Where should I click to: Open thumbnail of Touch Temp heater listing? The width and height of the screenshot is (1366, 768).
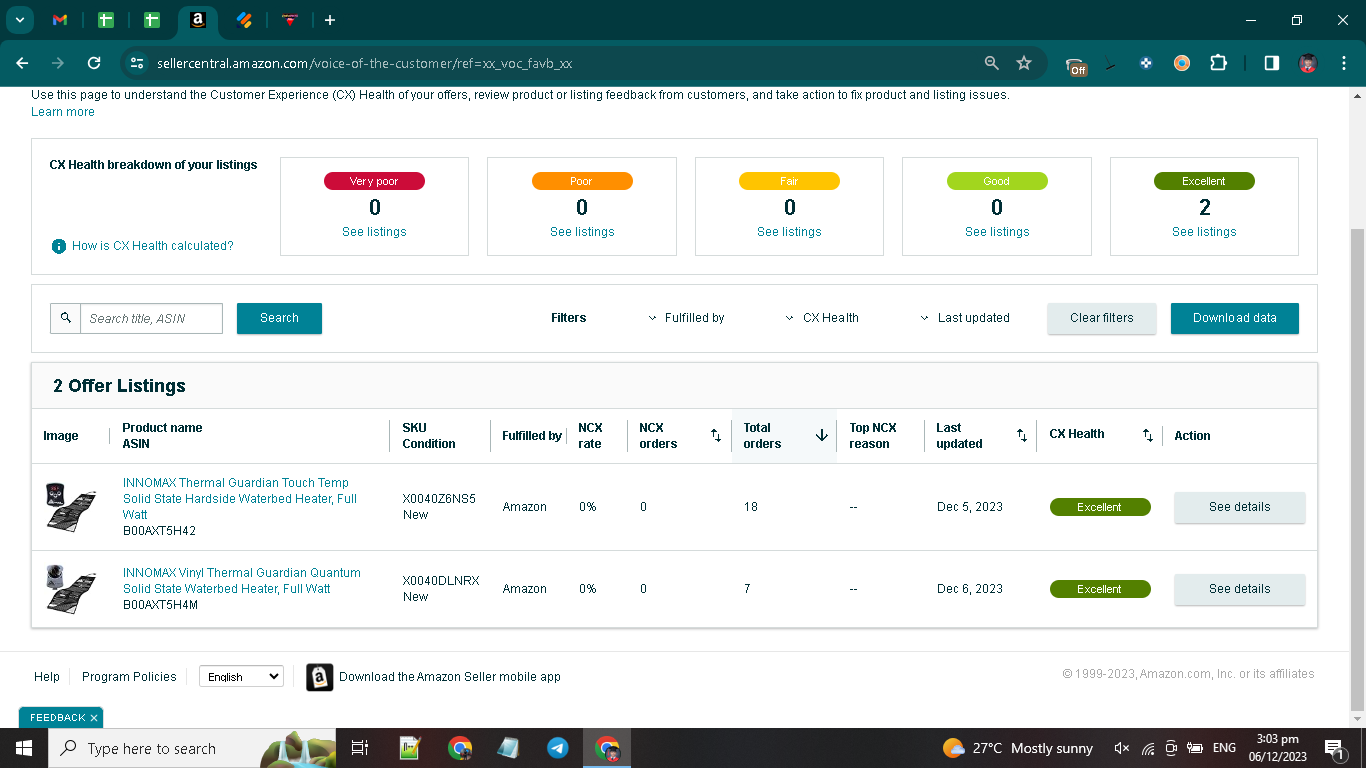tap(71, 506)
